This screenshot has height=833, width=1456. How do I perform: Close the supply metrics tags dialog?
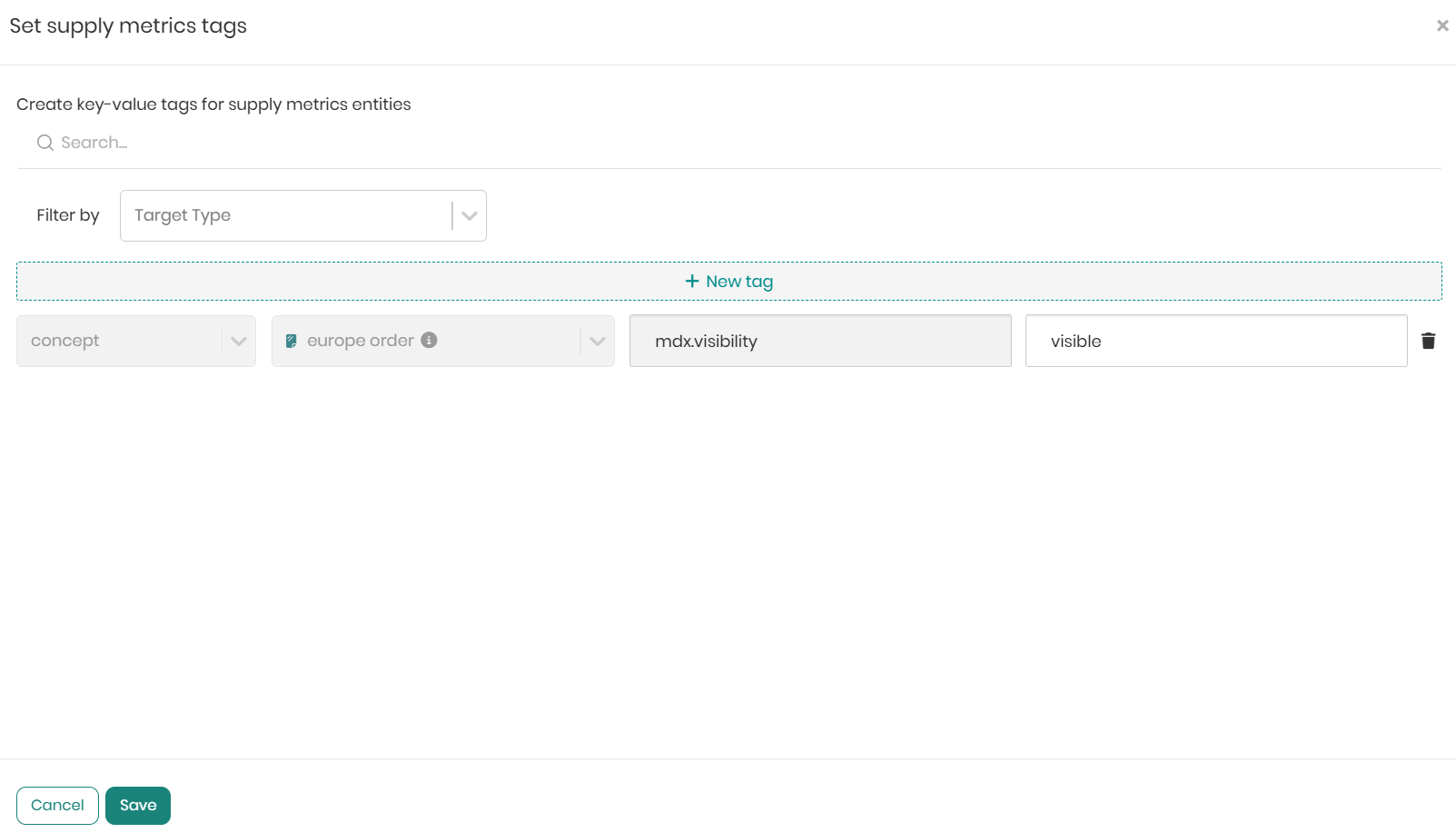point(1441,25)
